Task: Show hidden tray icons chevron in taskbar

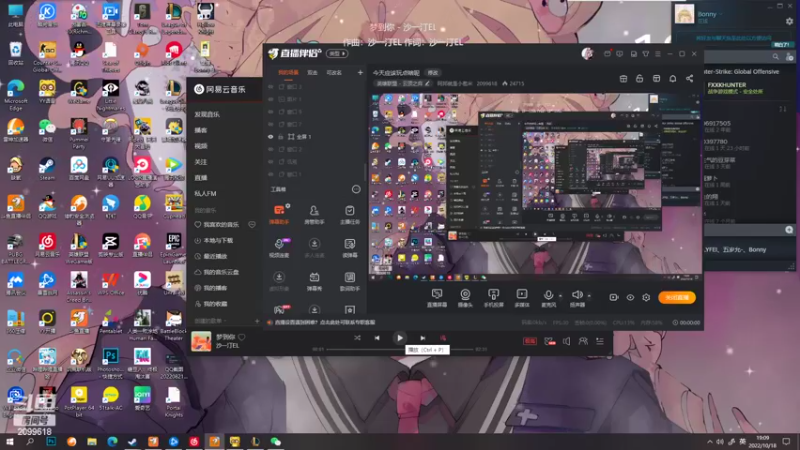Action: [x=709, y=442]
